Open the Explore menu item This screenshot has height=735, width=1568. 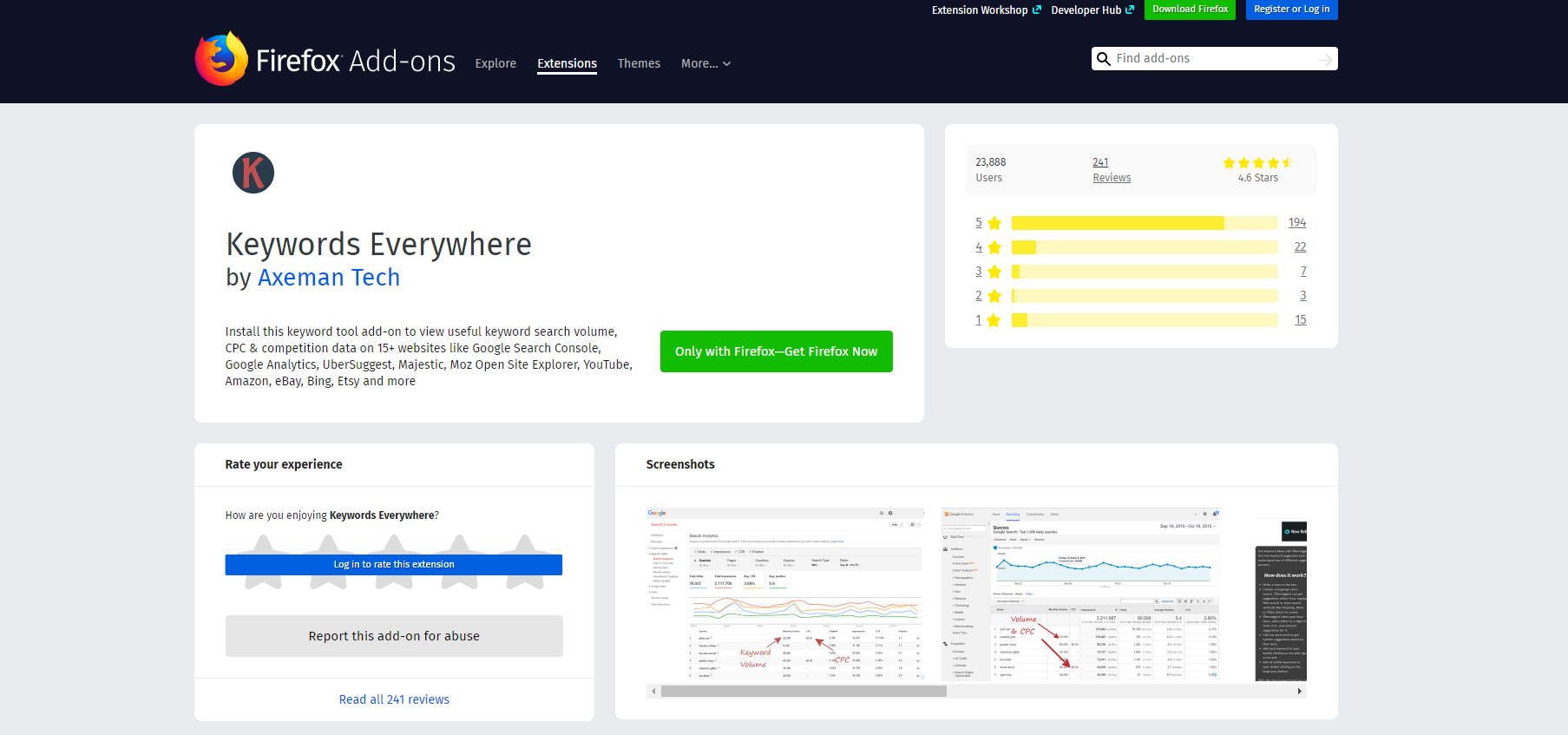[x=495, y=63]
